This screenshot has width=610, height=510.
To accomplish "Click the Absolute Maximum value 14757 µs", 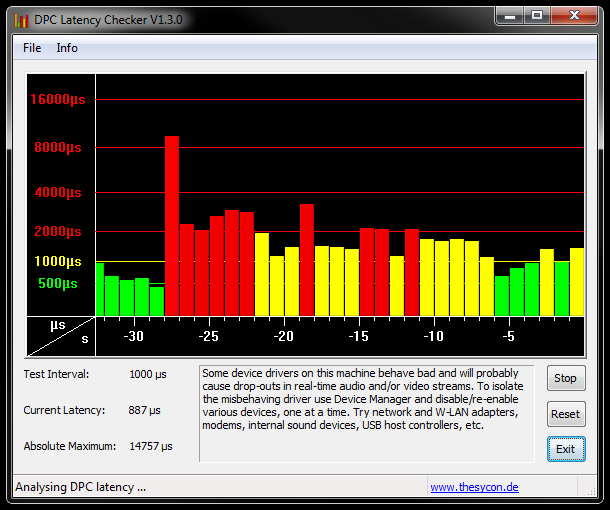I will (151, 446).
